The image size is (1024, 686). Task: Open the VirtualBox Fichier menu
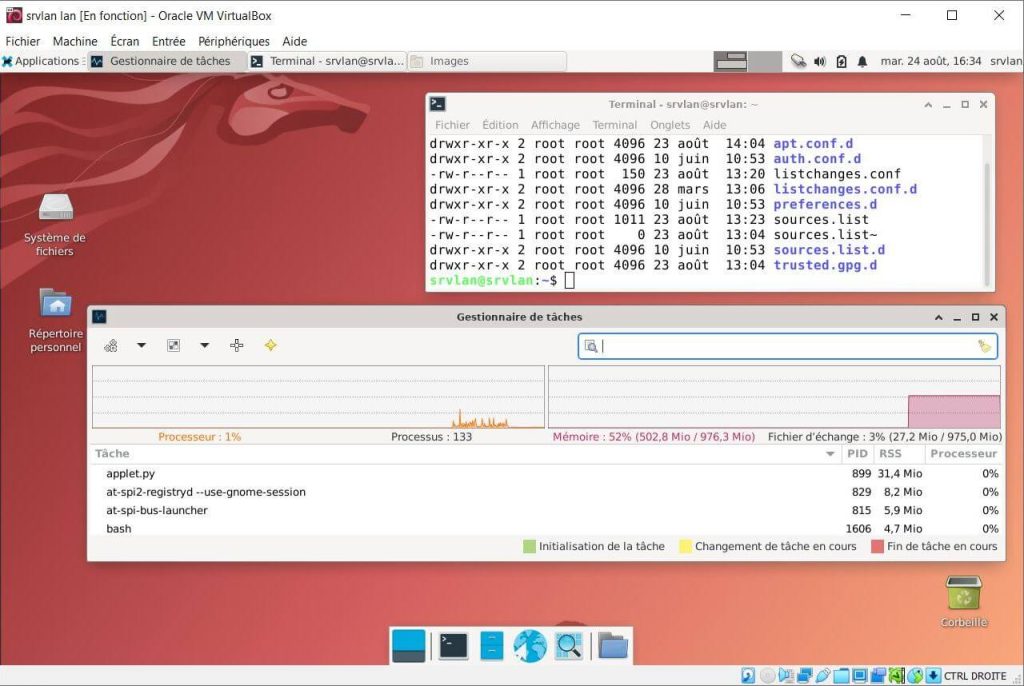pos(23,41)
